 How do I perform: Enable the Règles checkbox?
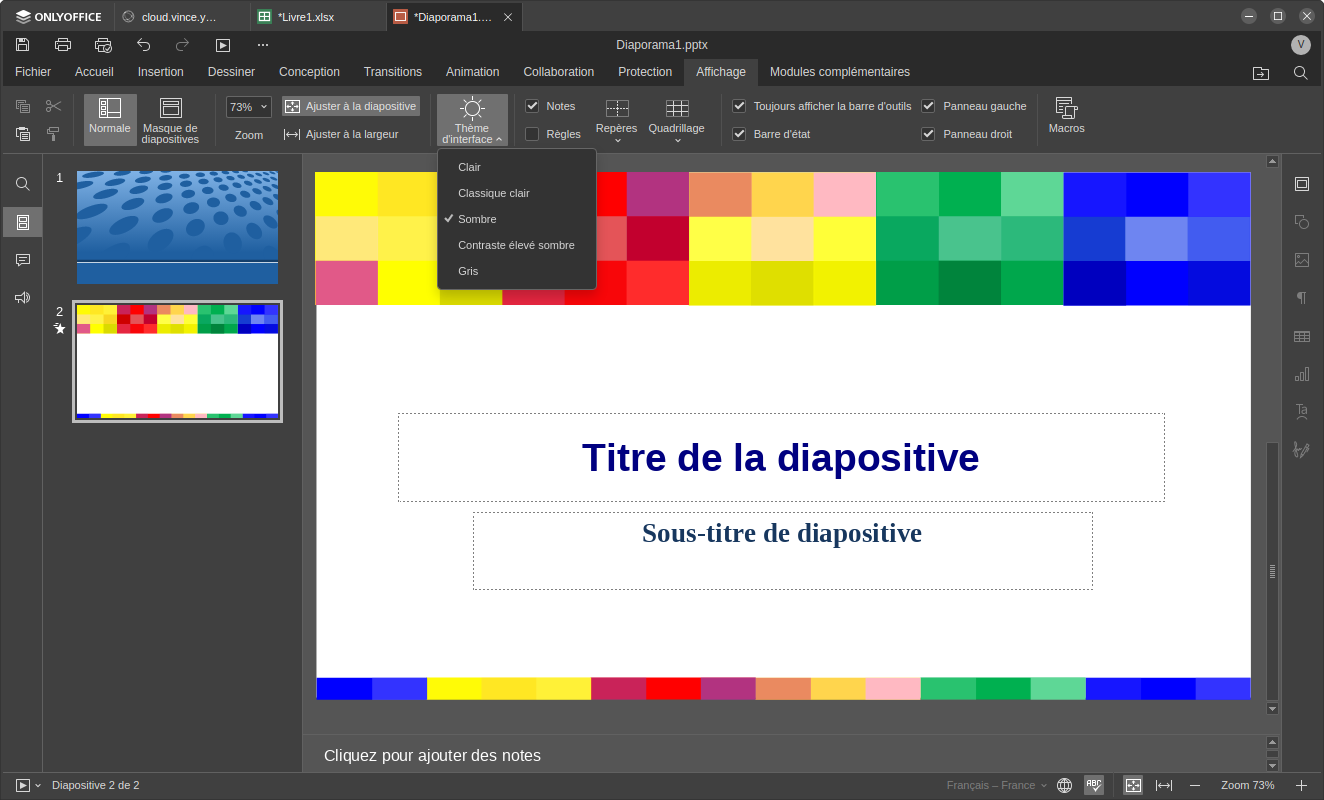(533, 134)
